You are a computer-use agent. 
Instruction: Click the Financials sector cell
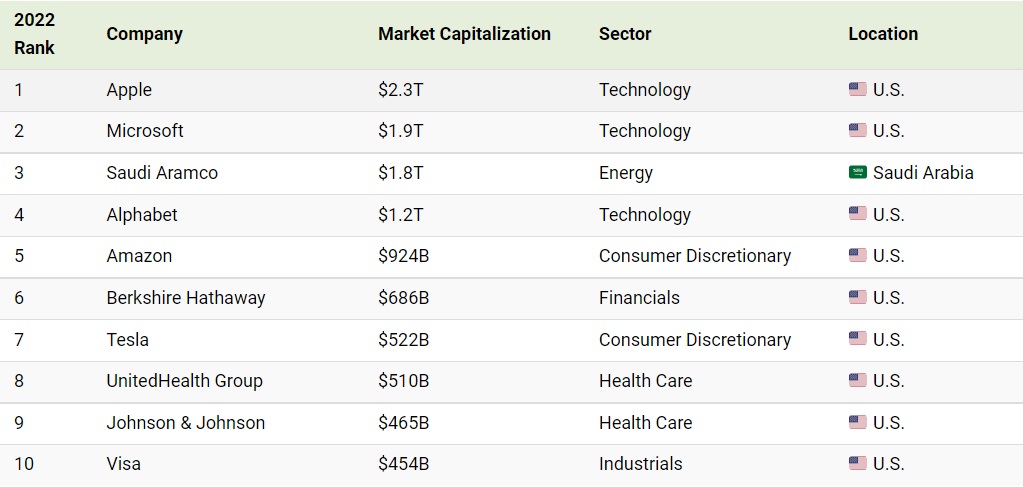[x=639, y=298]
